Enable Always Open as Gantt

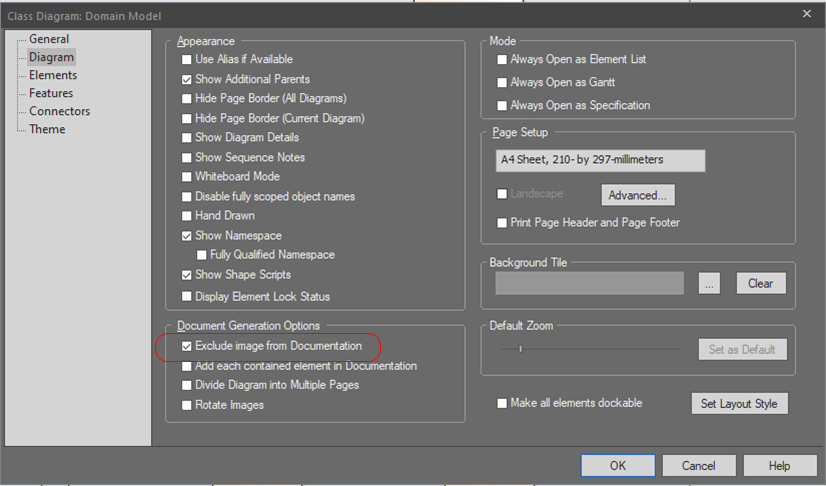point(502,83)
